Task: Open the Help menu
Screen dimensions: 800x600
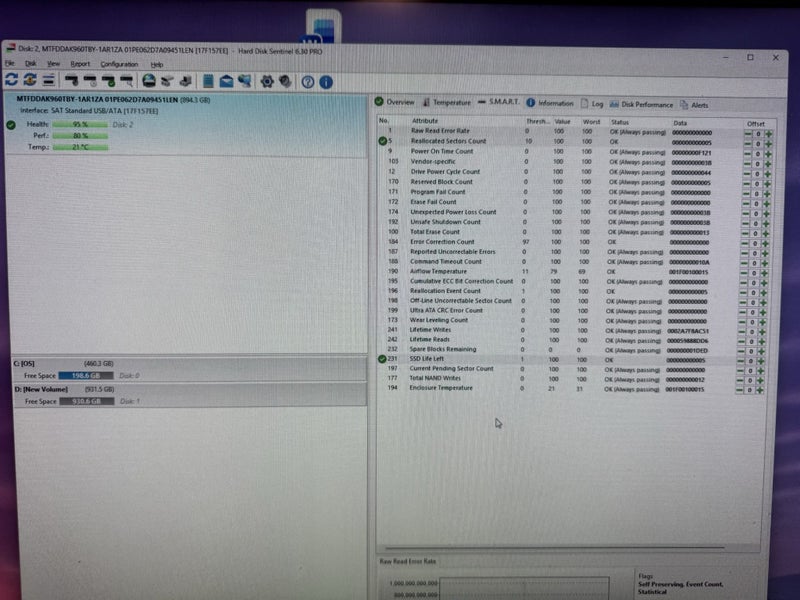Action: (x=157, y=65)
